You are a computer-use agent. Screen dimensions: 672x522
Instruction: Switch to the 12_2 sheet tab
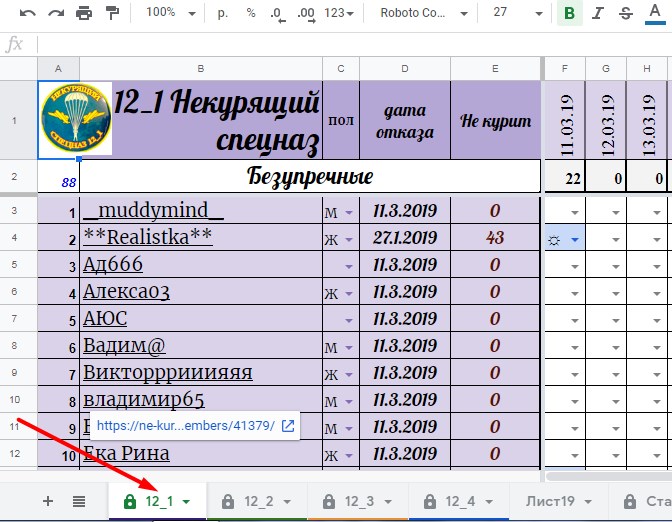258,501
